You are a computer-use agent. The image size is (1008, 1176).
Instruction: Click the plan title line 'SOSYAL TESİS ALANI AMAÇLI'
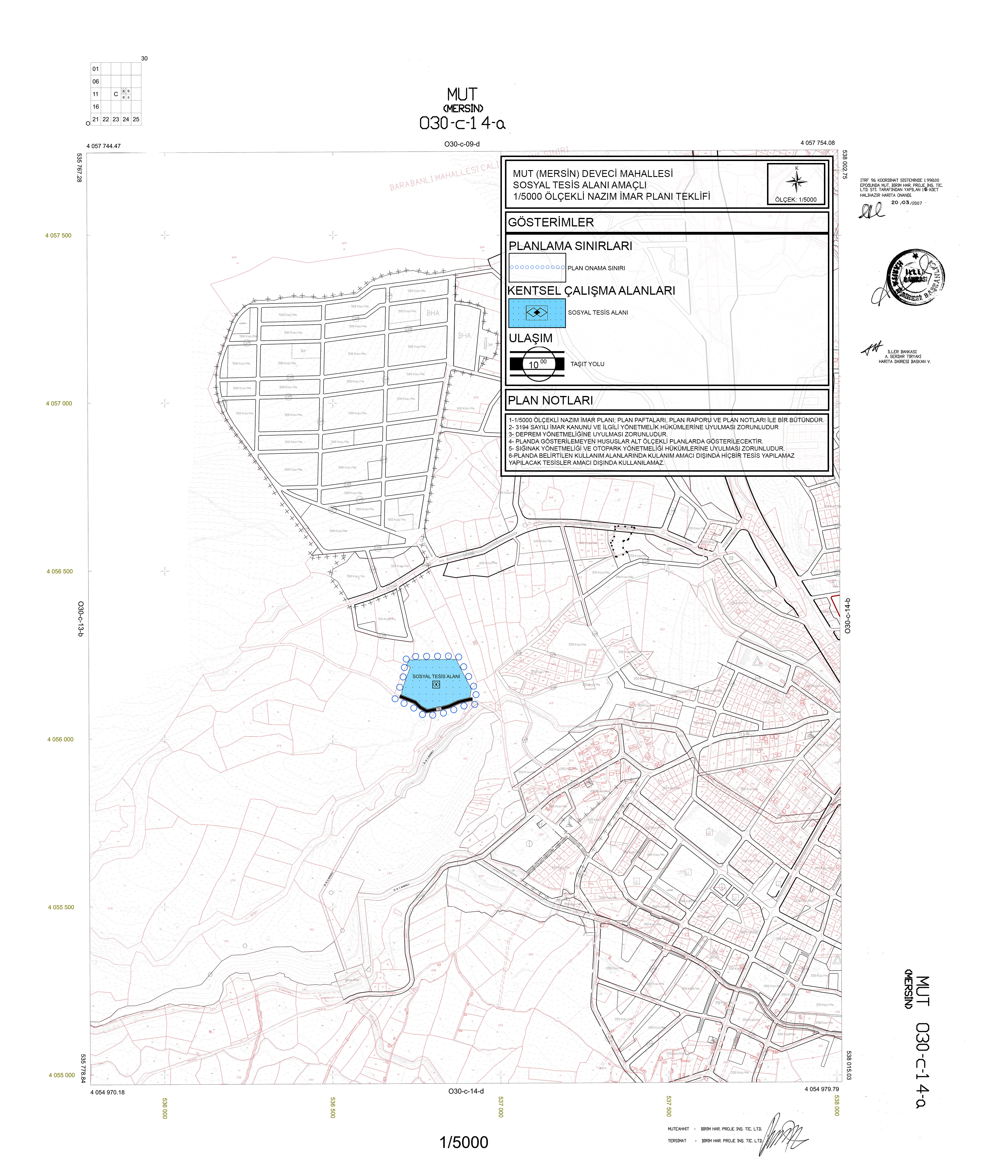pyautogui.click(x=580, y=185)
